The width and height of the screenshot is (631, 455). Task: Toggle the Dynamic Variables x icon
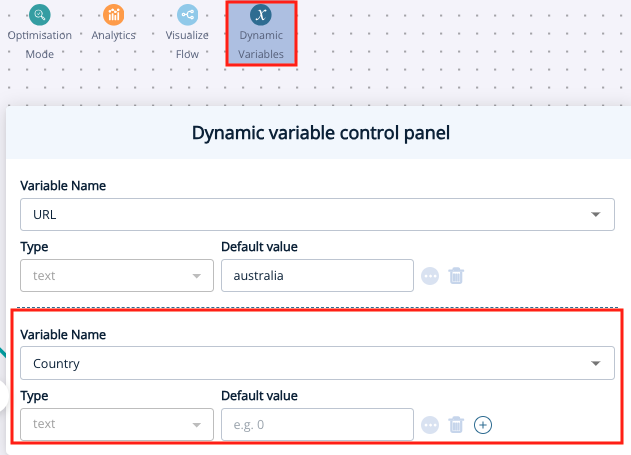tap(261, 15)
